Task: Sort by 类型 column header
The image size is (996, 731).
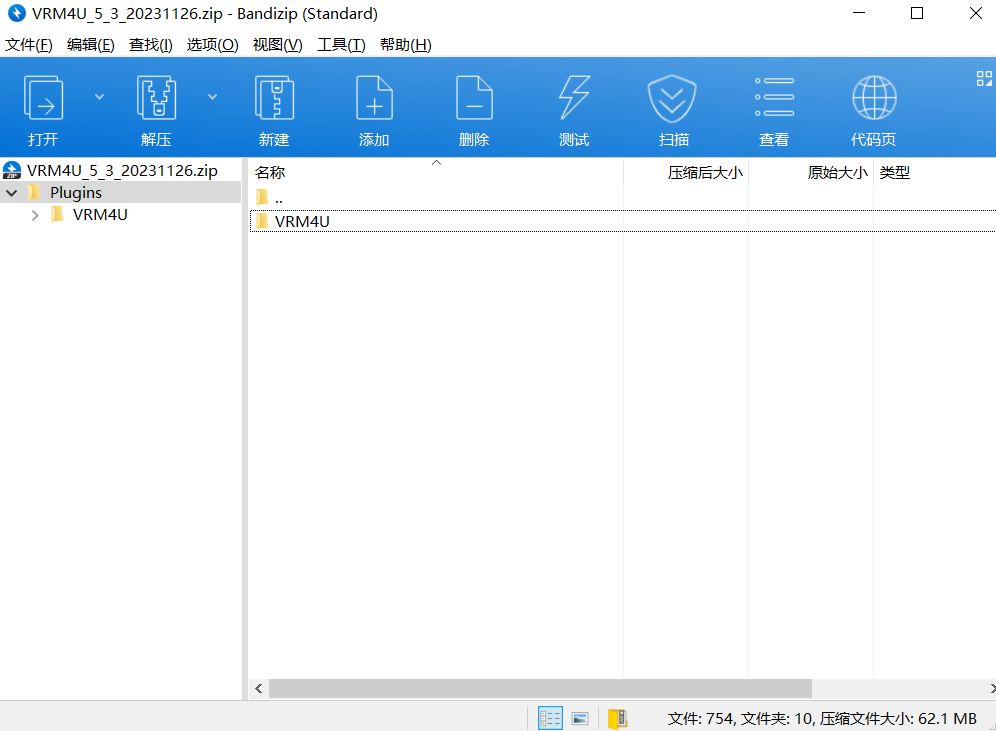Action: [935, 172]
